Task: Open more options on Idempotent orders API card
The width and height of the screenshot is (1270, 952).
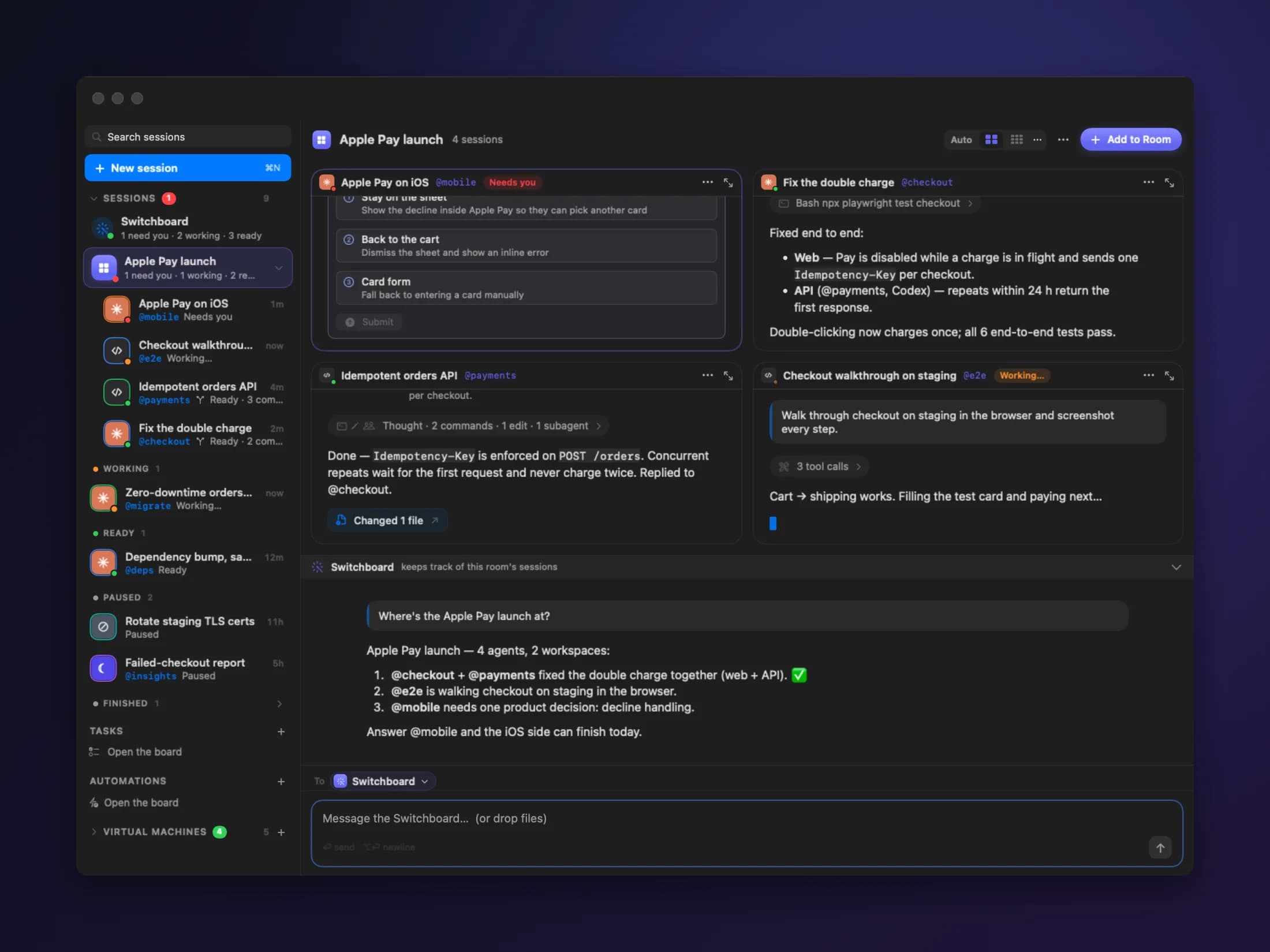Action: click(x=707, y=375)
